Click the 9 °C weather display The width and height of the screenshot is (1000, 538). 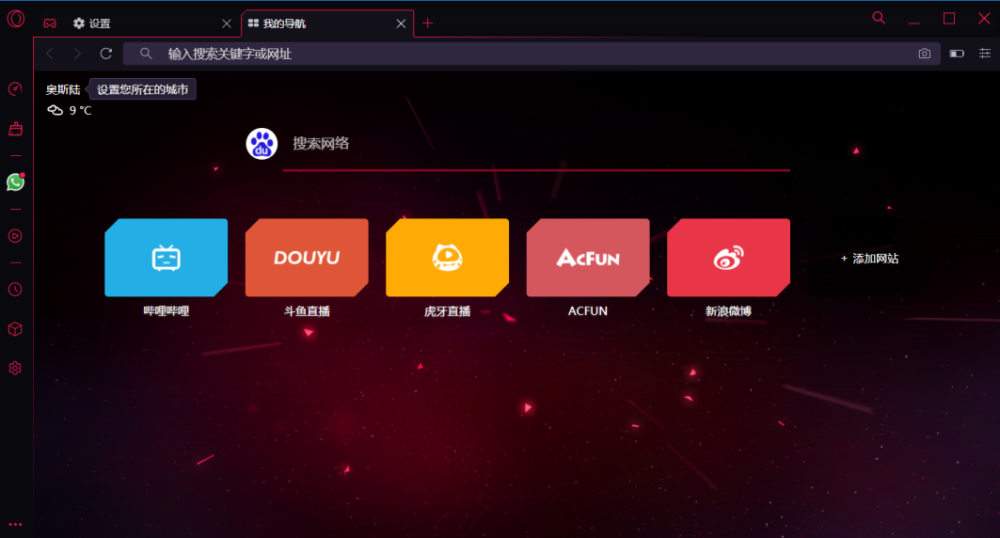(70, 110)
